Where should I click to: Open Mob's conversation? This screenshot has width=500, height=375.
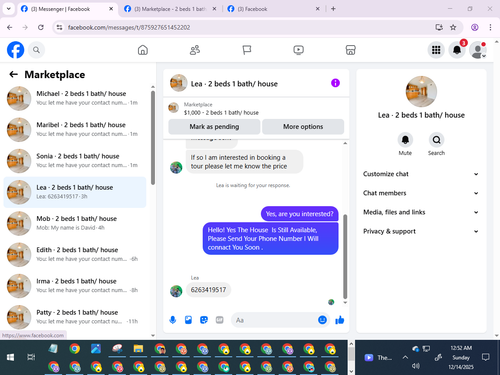tap(75, 223)
